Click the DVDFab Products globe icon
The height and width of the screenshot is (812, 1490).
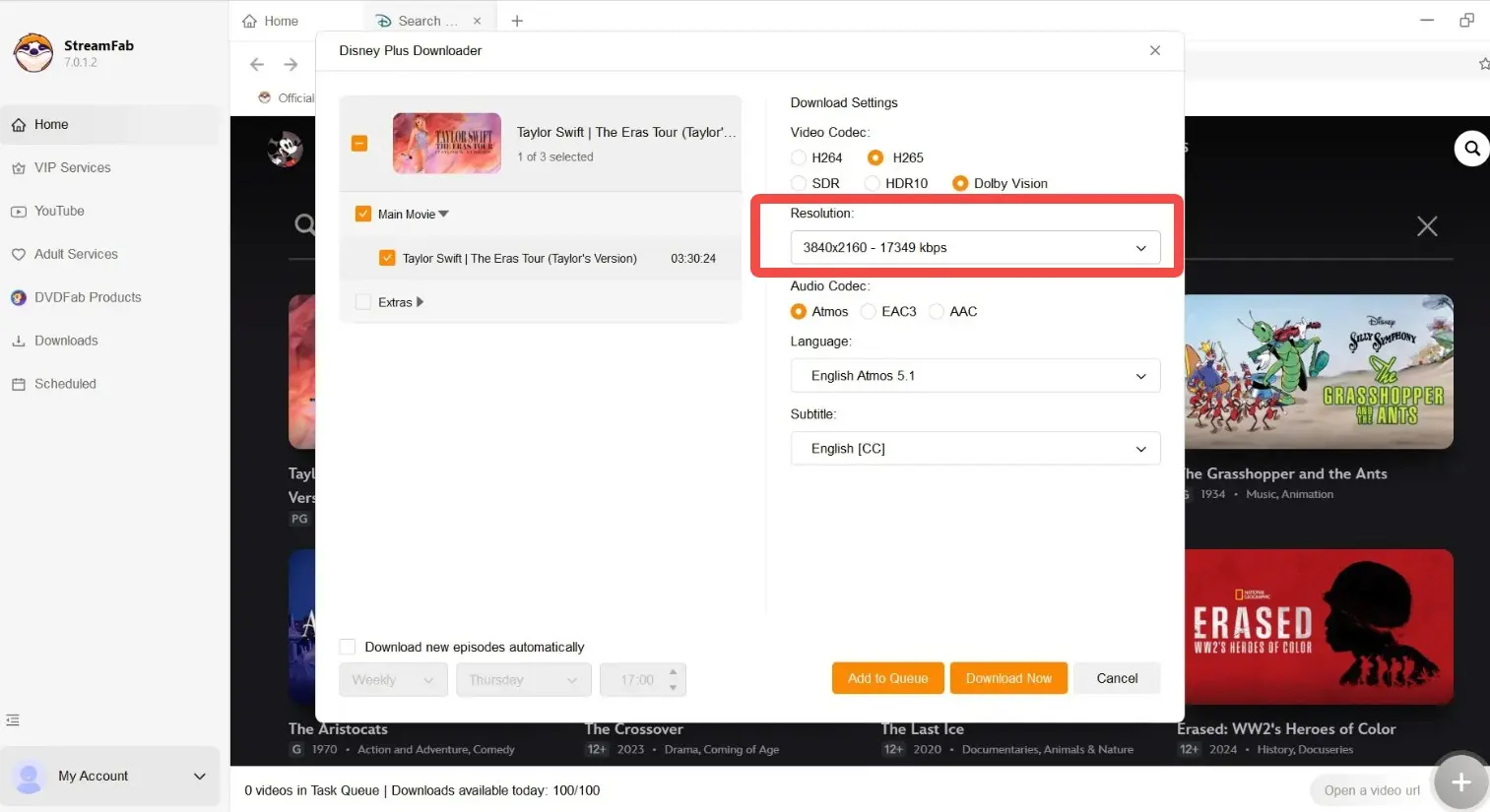click(18, 298)
